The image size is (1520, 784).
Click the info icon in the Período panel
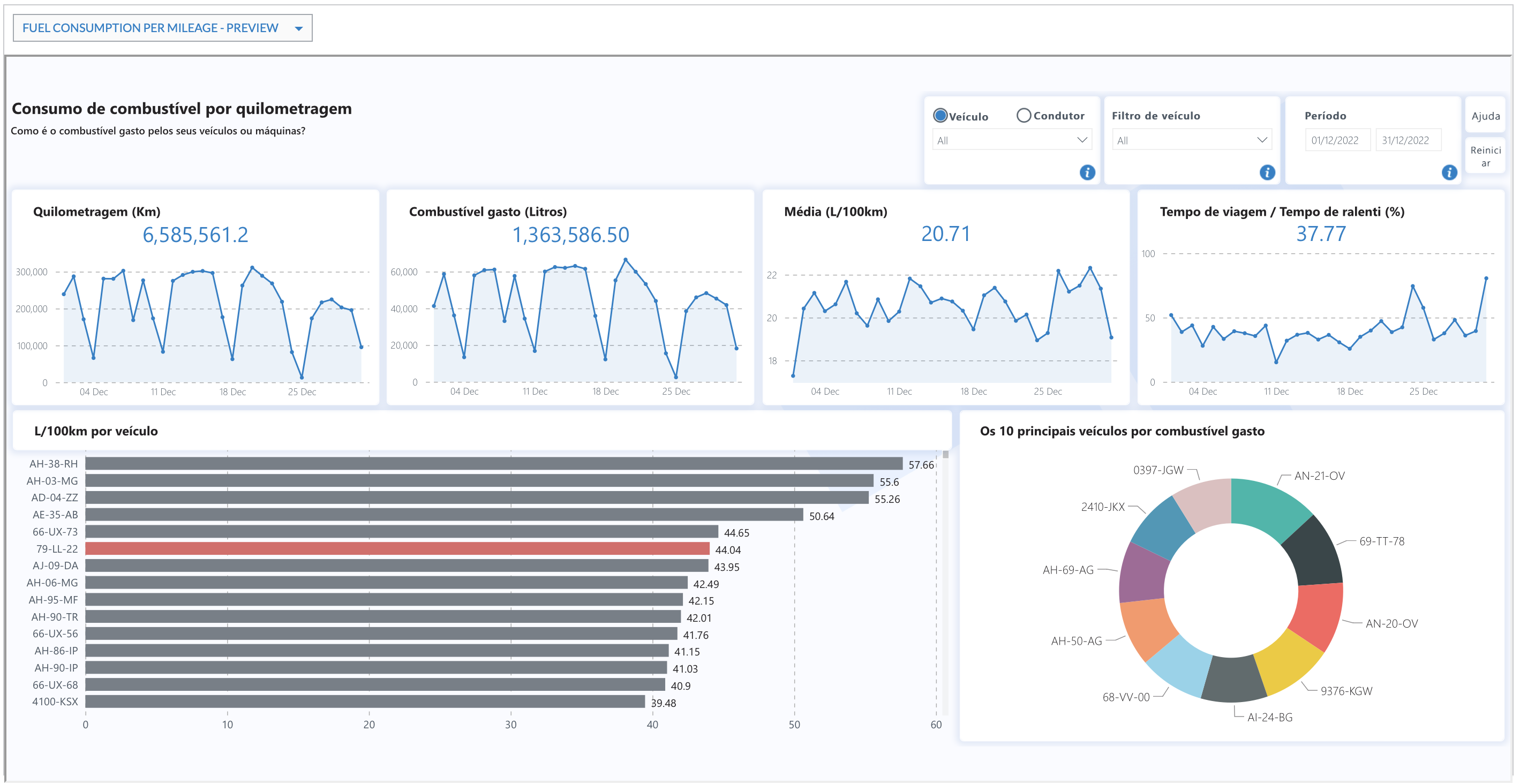(1449, 173)
